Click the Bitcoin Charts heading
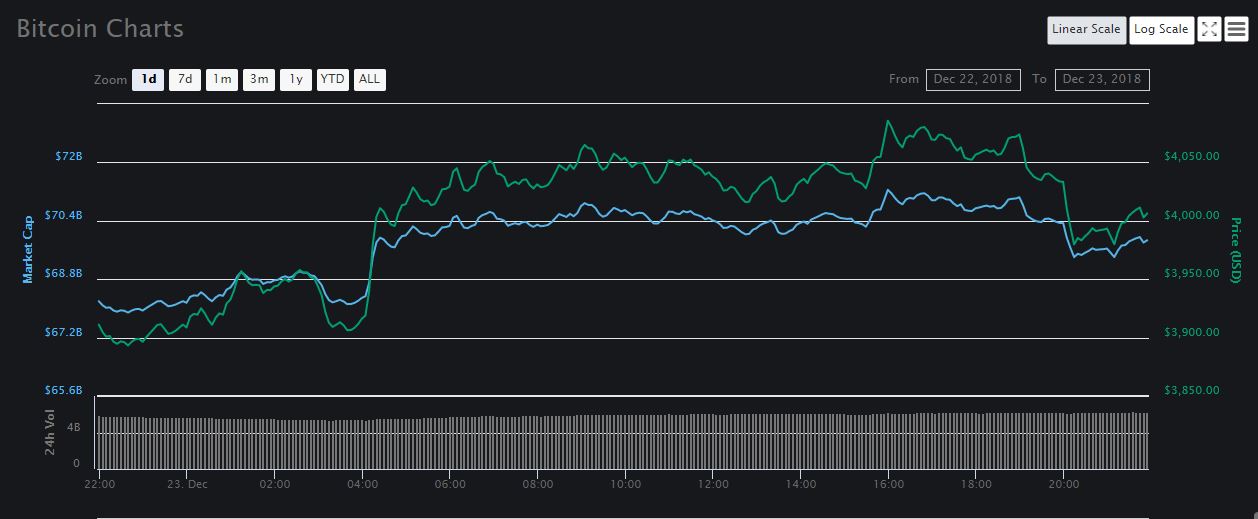This screenshot has height=519, width=1258. [x=100, y=28]
